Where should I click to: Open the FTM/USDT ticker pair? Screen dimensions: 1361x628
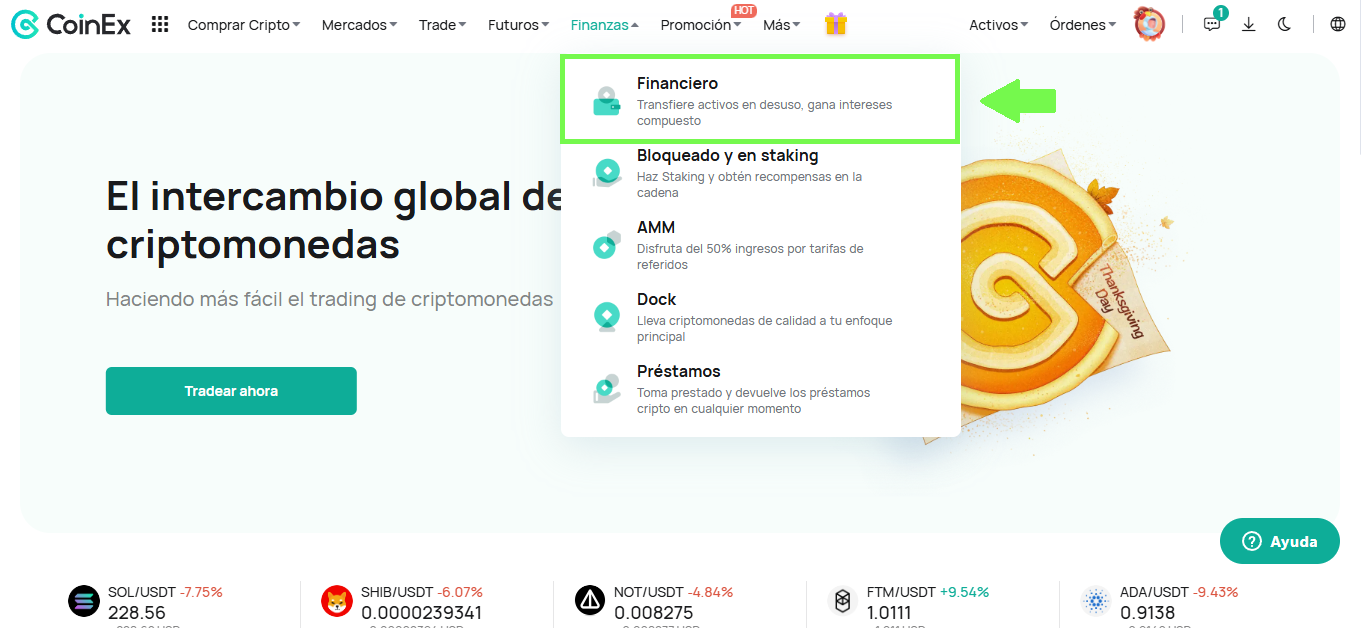tap(901, 592)
